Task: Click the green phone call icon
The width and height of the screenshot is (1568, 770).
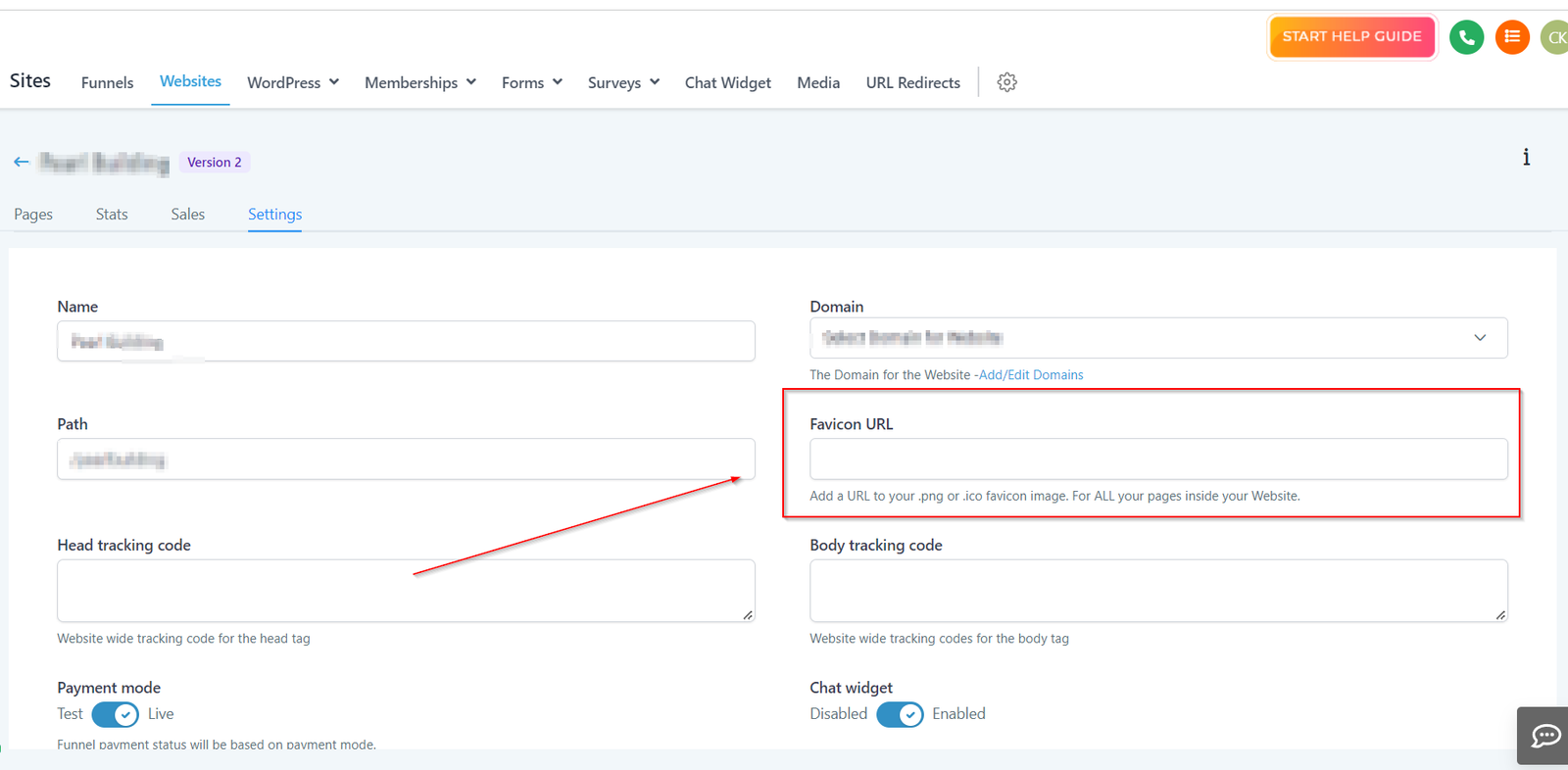Action: pos(1466,37)
